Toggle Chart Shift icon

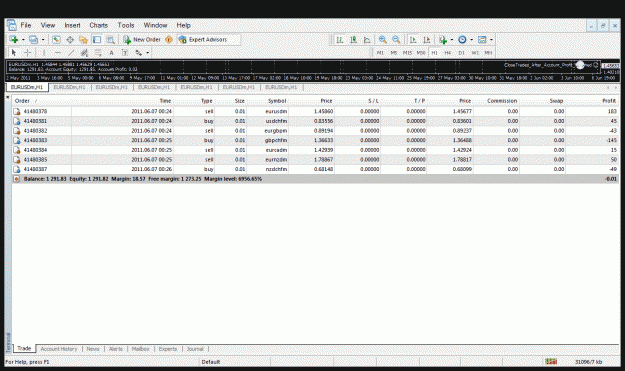pos(427,39)
